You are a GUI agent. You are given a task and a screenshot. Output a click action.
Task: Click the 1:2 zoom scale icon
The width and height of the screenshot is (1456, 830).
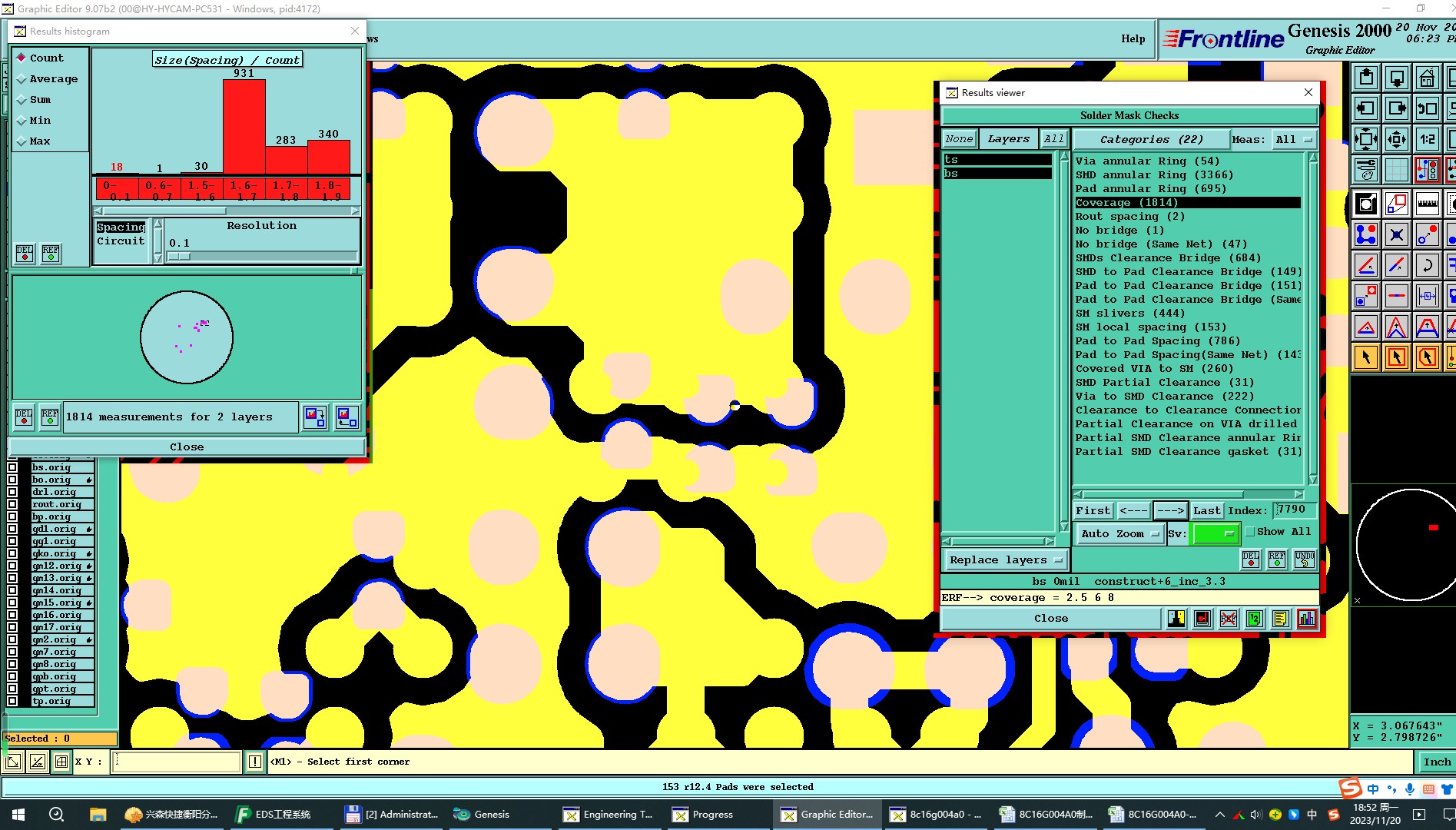click(x=1427, y=139)
